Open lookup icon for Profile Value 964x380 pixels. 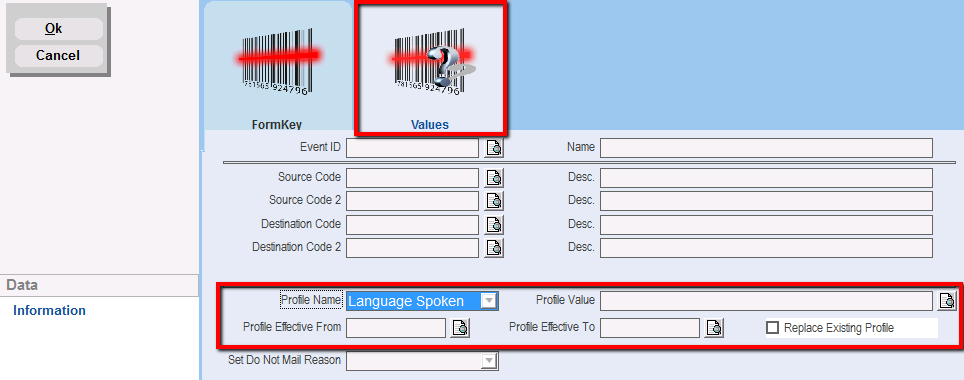click(x=947, y=301)
